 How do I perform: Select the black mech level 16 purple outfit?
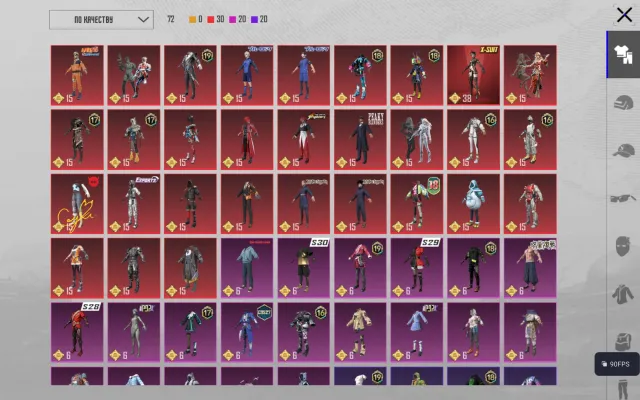click(x=304, y=332)
